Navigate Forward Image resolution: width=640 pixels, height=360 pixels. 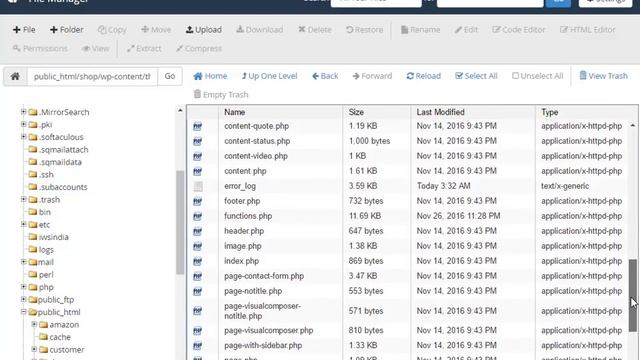(372, 76)
